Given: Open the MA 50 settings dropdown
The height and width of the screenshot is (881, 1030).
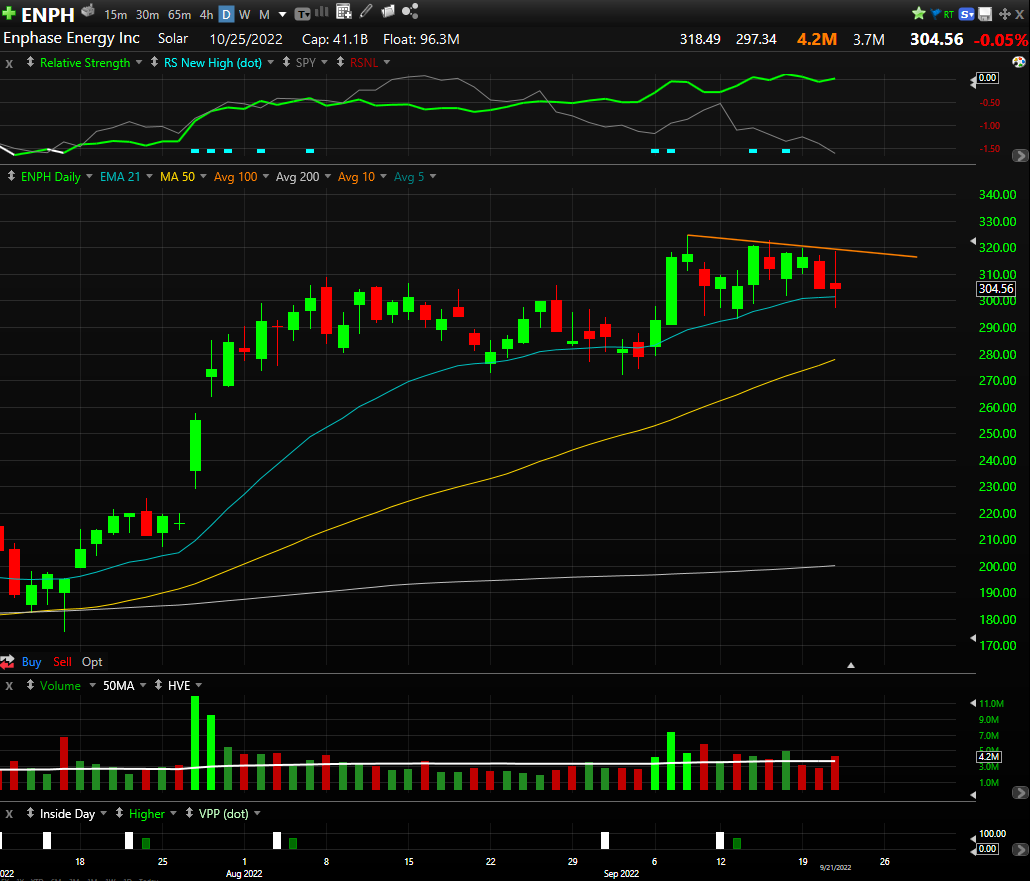Looking at the screenshot, I should 203,177.
